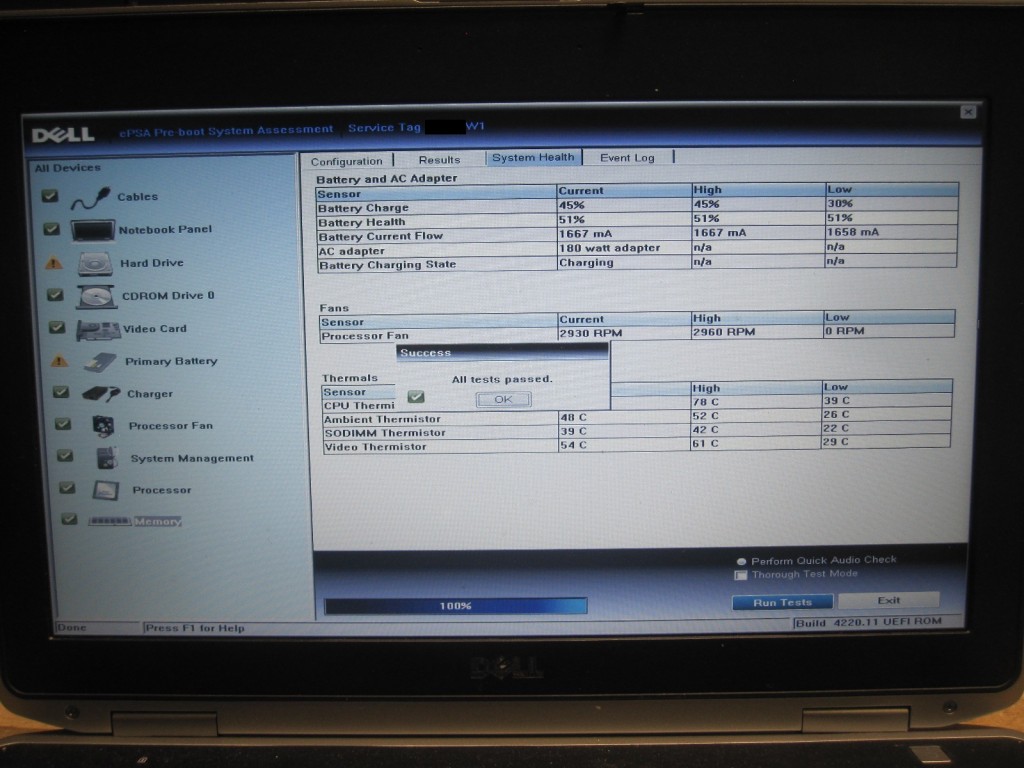1024x768 pixels.
Task: Click the Done status bar entry
Action: click(x=72, y=628)
